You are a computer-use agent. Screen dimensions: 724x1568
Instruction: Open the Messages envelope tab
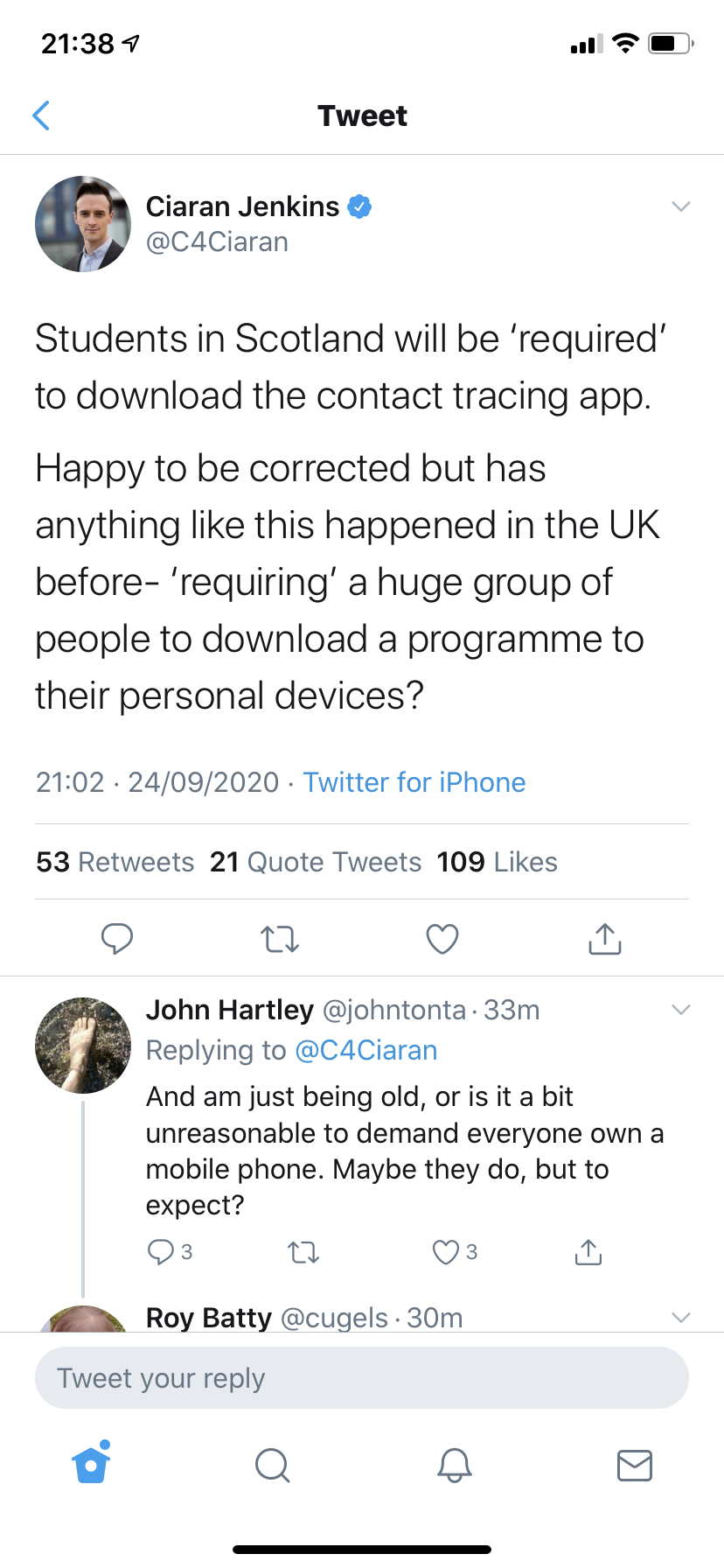click(635, 1464)
